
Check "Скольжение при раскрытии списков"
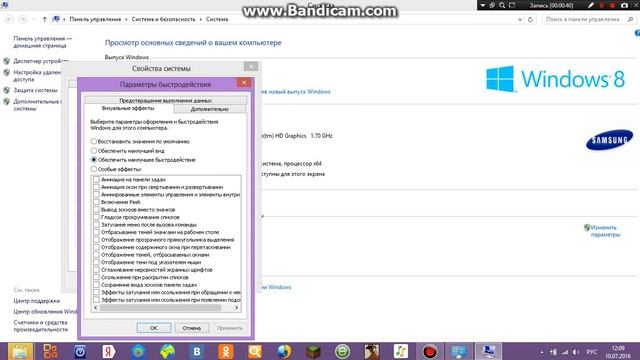pos(96,277)
